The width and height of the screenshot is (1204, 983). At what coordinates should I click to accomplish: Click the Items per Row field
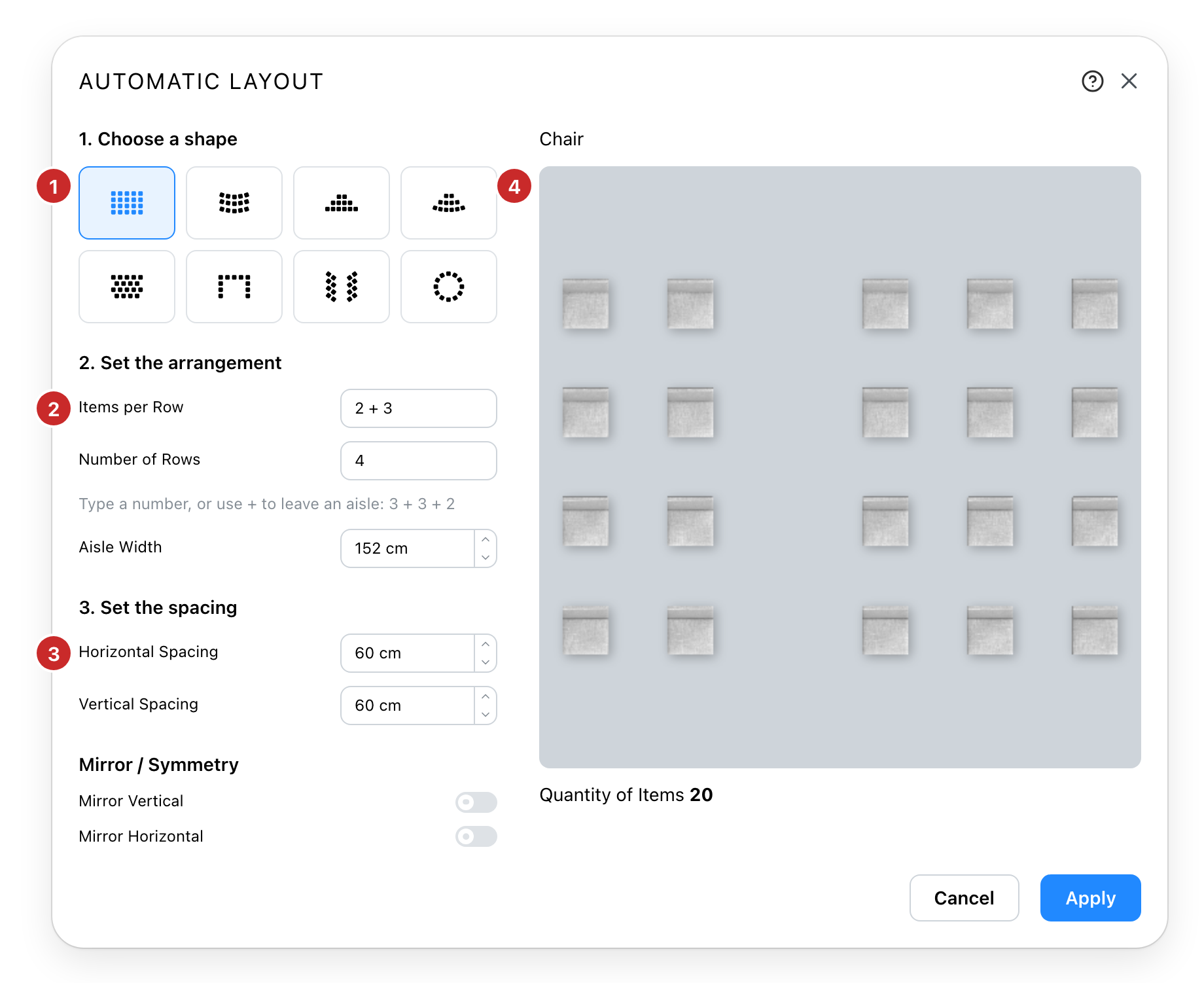[x=419, y=408]
